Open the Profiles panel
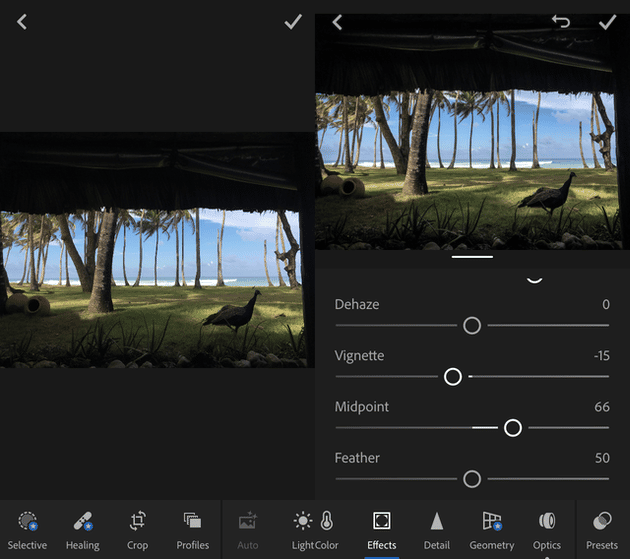630x559 pixels. click(192, 530)
